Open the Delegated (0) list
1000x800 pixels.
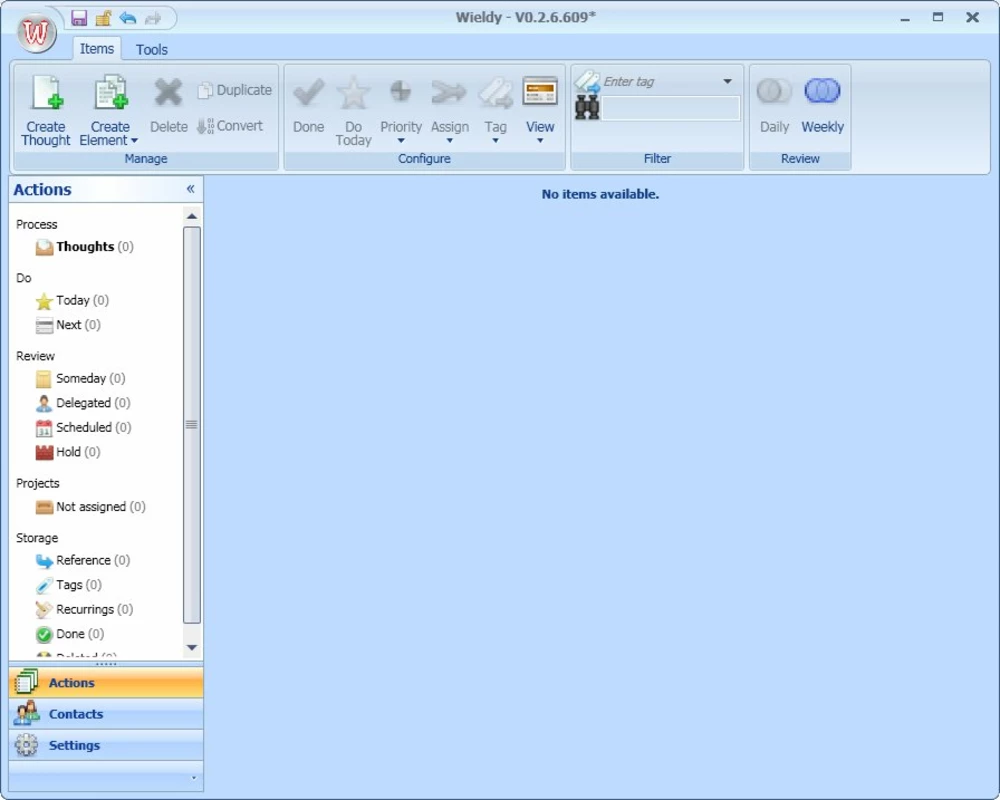[x=83, y=403]
